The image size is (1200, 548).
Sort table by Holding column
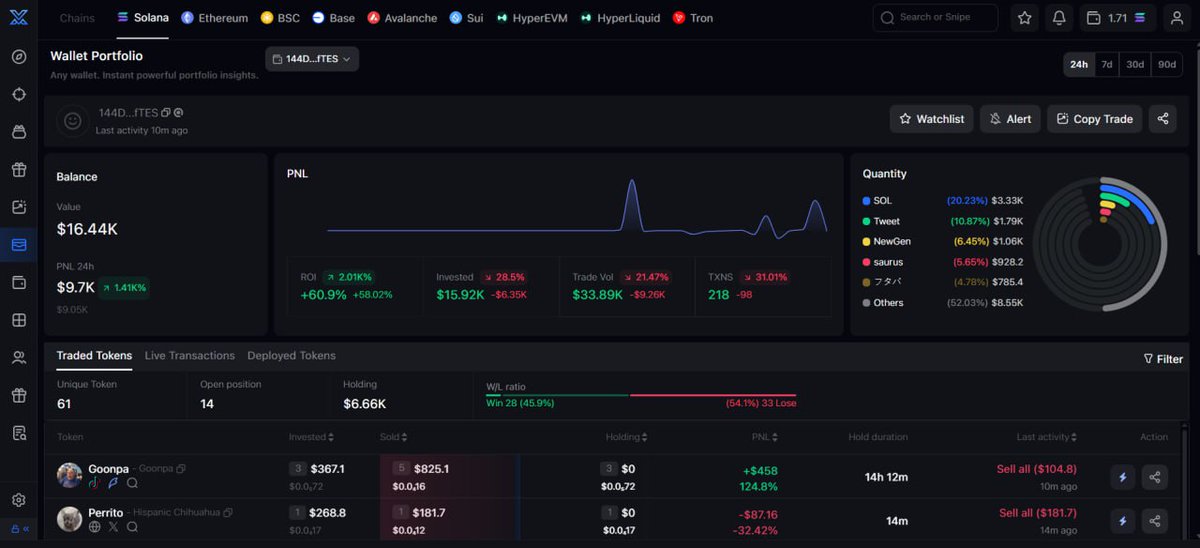point(626,437)
